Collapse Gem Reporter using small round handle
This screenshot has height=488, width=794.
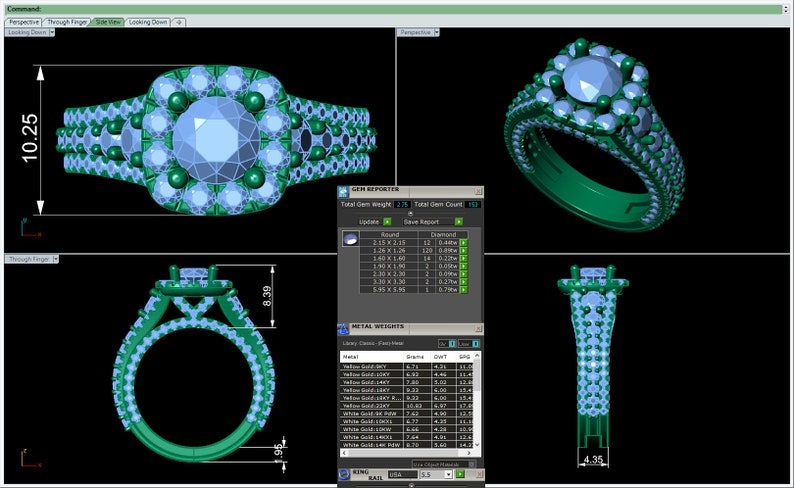pyautogui.click(x=410, y=213)
